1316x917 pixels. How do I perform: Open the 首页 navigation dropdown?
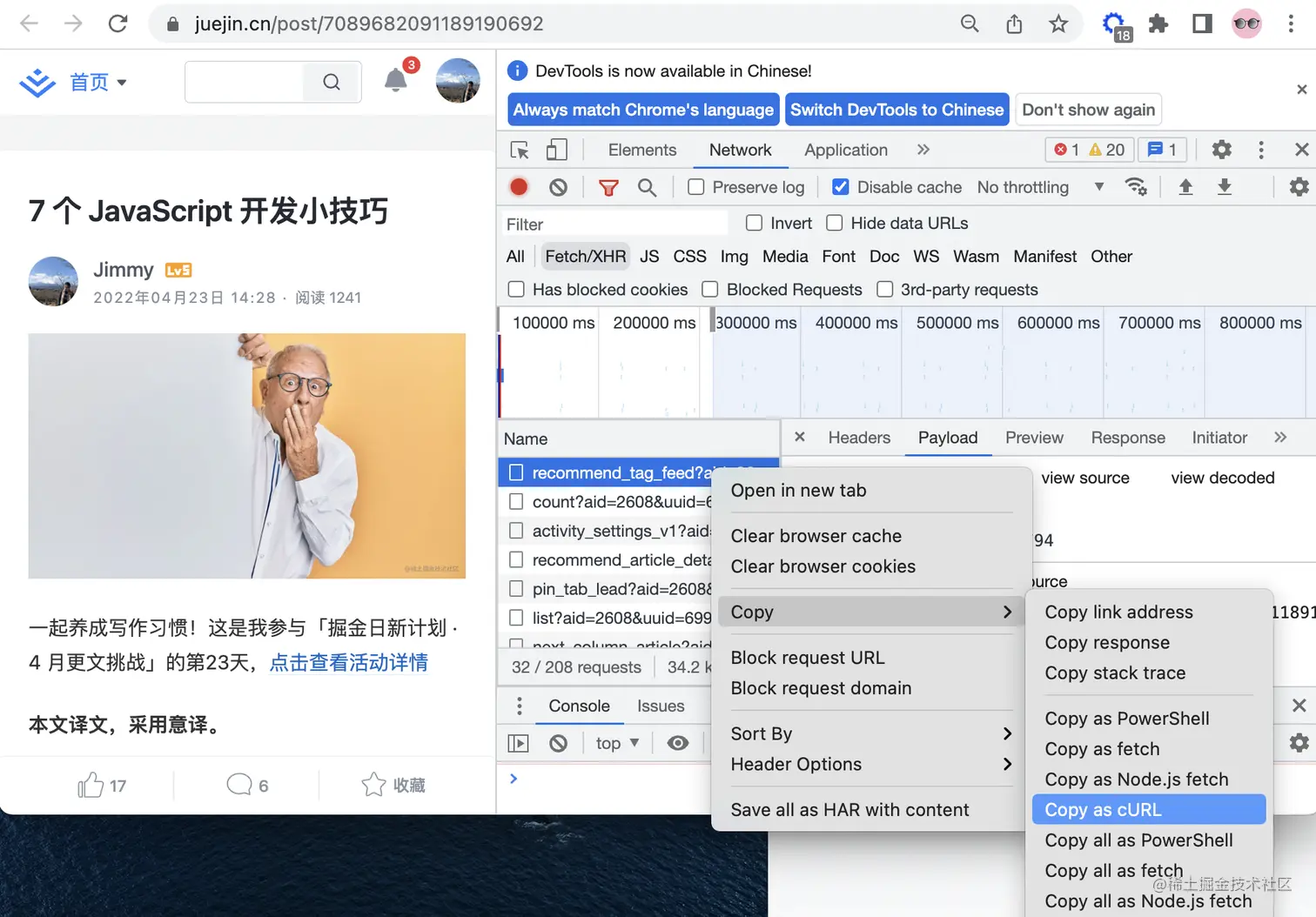[x=98, y=83]
